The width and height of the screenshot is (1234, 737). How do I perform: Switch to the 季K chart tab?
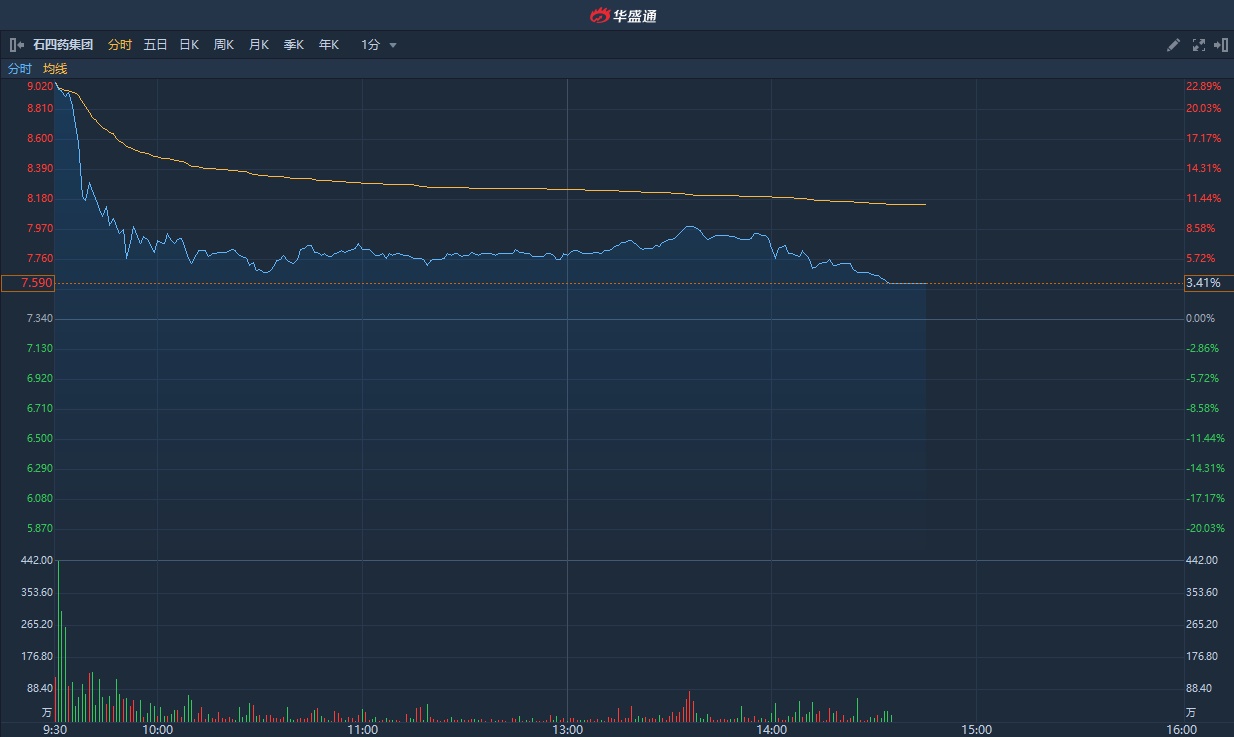[294, 45]
